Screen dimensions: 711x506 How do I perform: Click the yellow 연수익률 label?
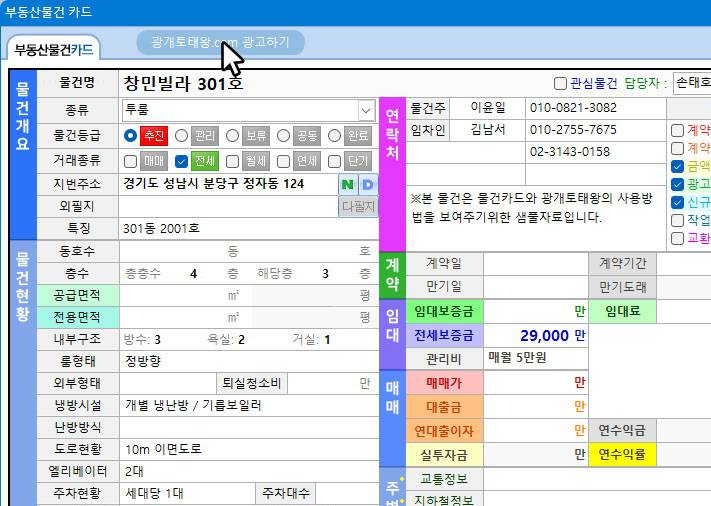[x=622, y=454]
